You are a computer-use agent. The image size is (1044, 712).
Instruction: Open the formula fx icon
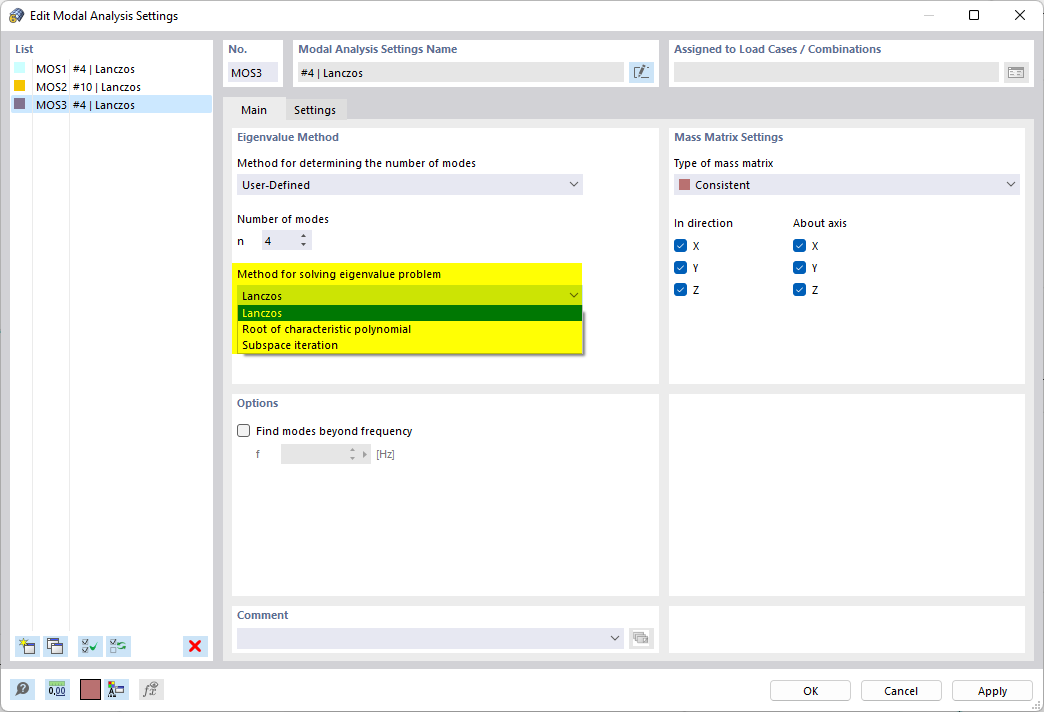(151, 689)
